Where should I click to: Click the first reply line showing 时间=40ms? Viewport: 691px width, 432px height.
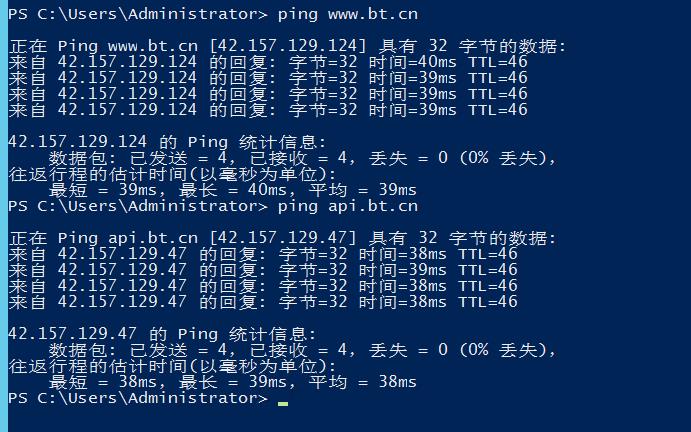pyautogui.click(x=268, y=62)
